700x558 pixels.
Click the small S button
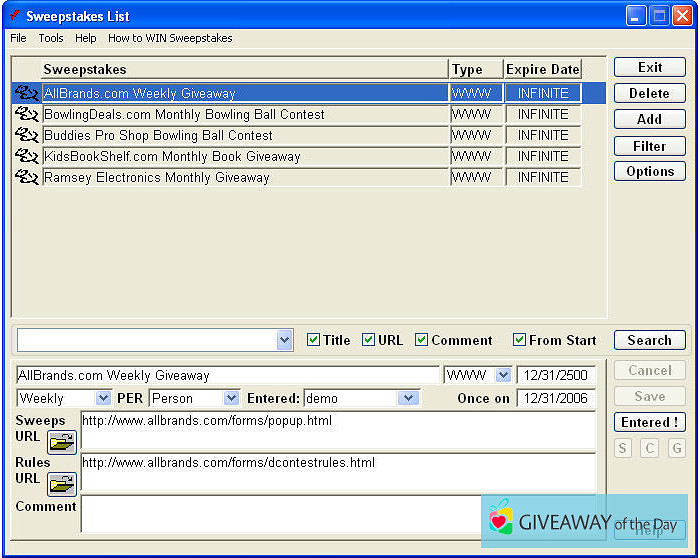pos(623,448)
